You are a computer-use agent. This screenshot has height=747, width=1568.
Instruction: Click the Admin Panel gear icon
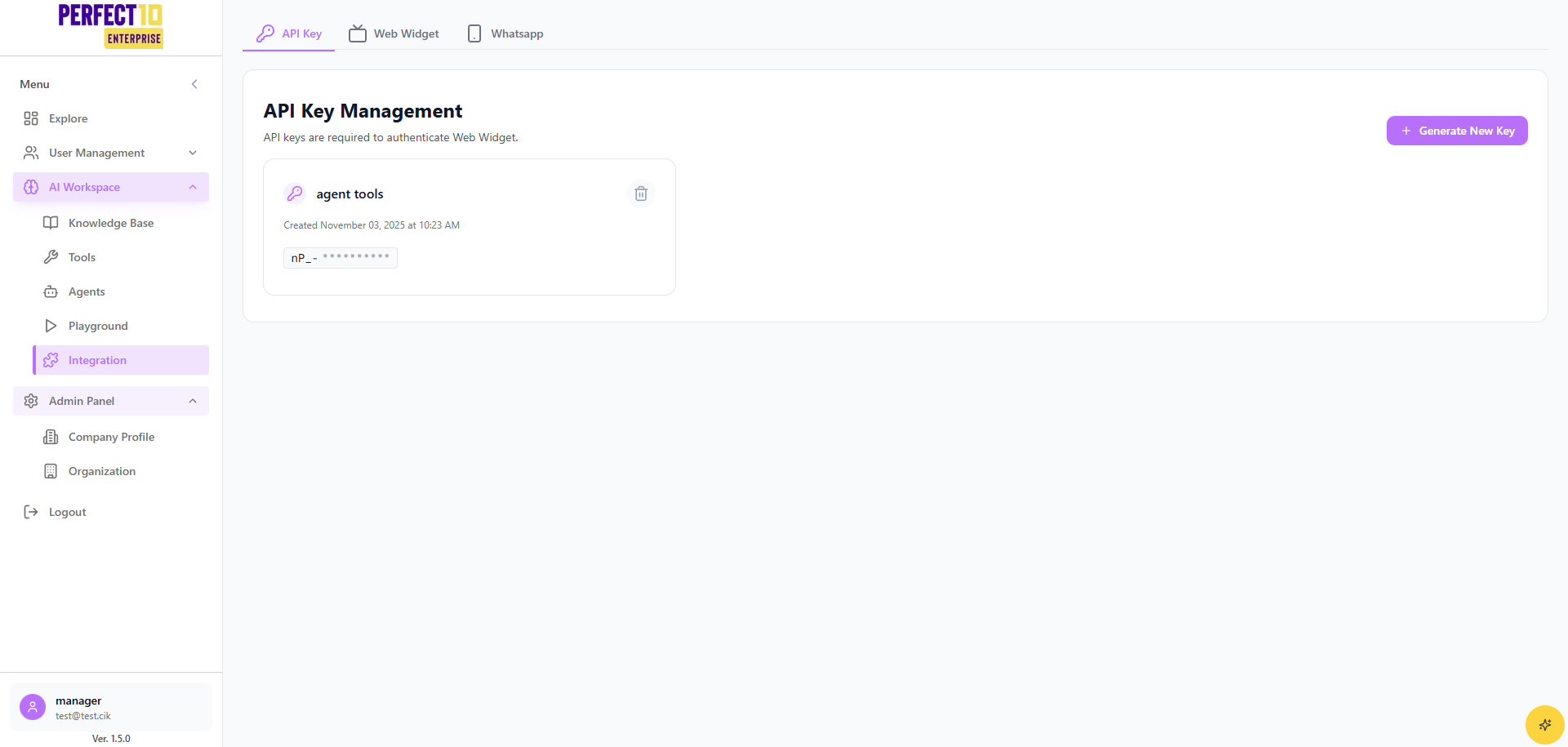pos(31,401)
